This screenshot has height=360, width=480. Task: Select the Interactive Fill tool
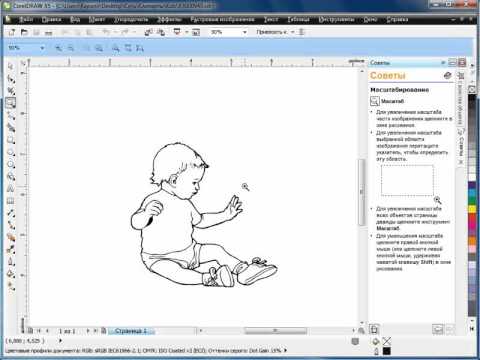point(11,286)
